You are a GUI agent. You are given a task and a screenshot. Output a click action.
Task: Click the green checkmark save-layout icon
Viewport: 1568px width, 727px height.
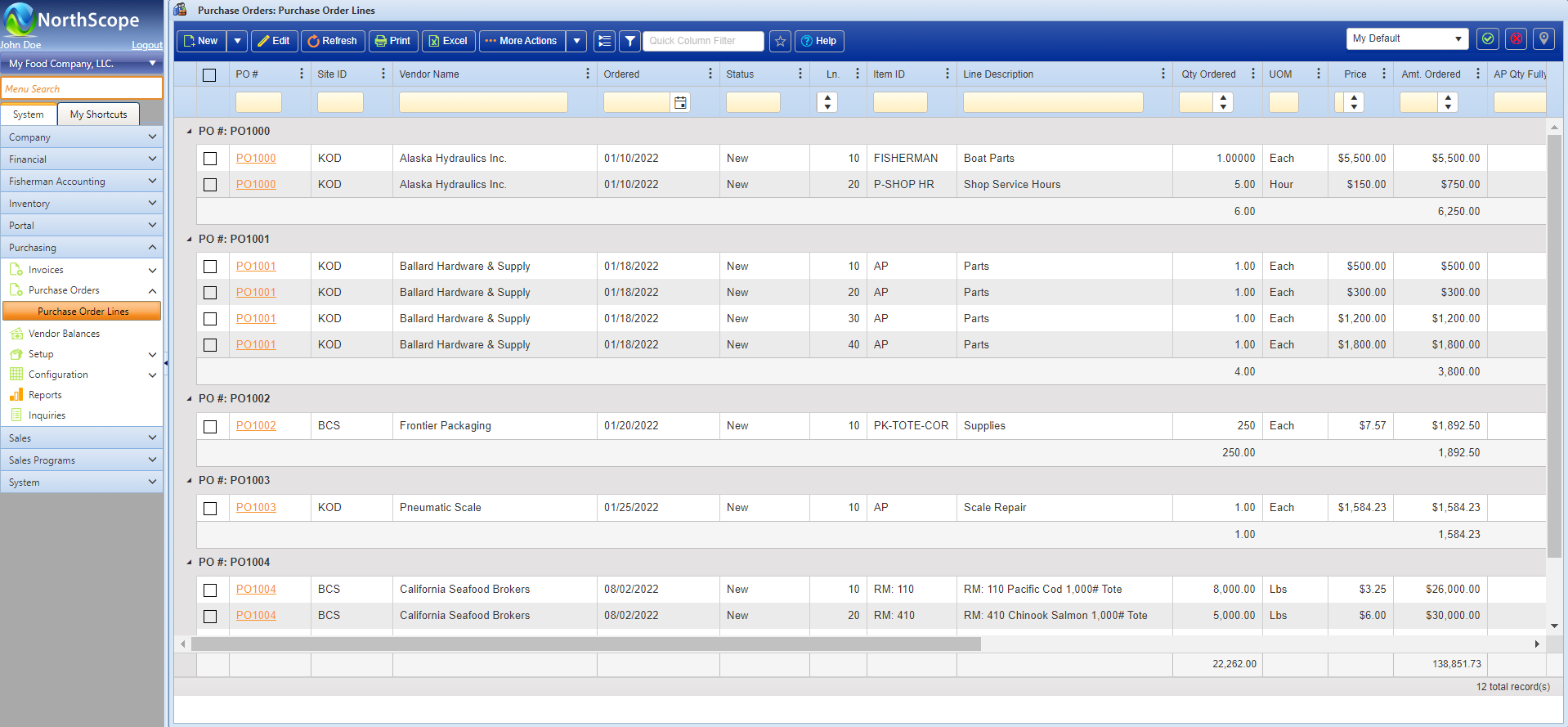tap(1488, 38)
